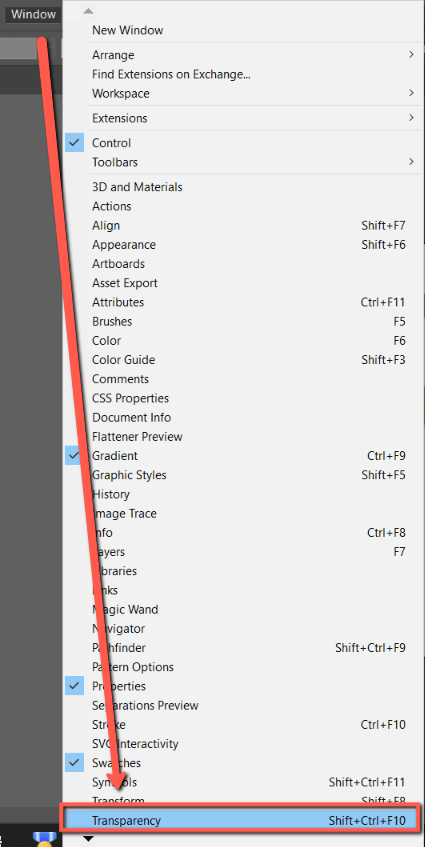Open the Window menu in menu bar
The image size is (425, 847).
pyautogui.click(x=33, y=15)
